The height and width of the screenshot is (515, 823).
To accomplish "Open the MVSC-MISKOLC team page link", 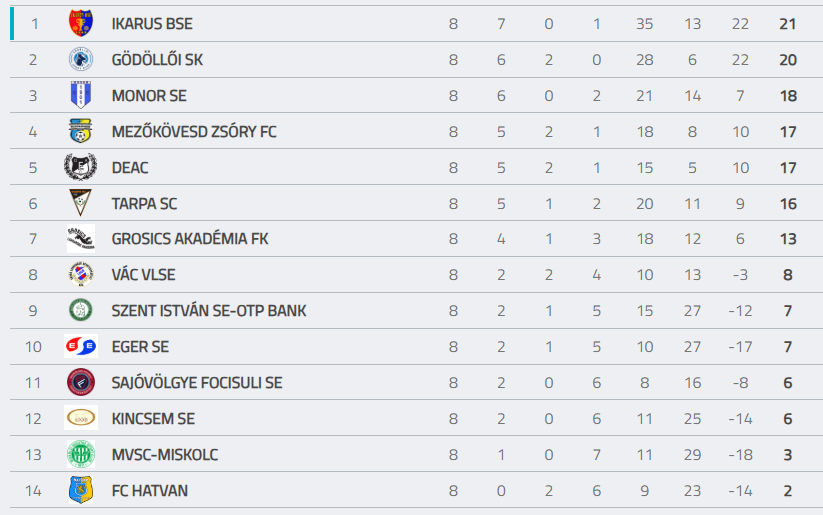I will coord(165,455).
